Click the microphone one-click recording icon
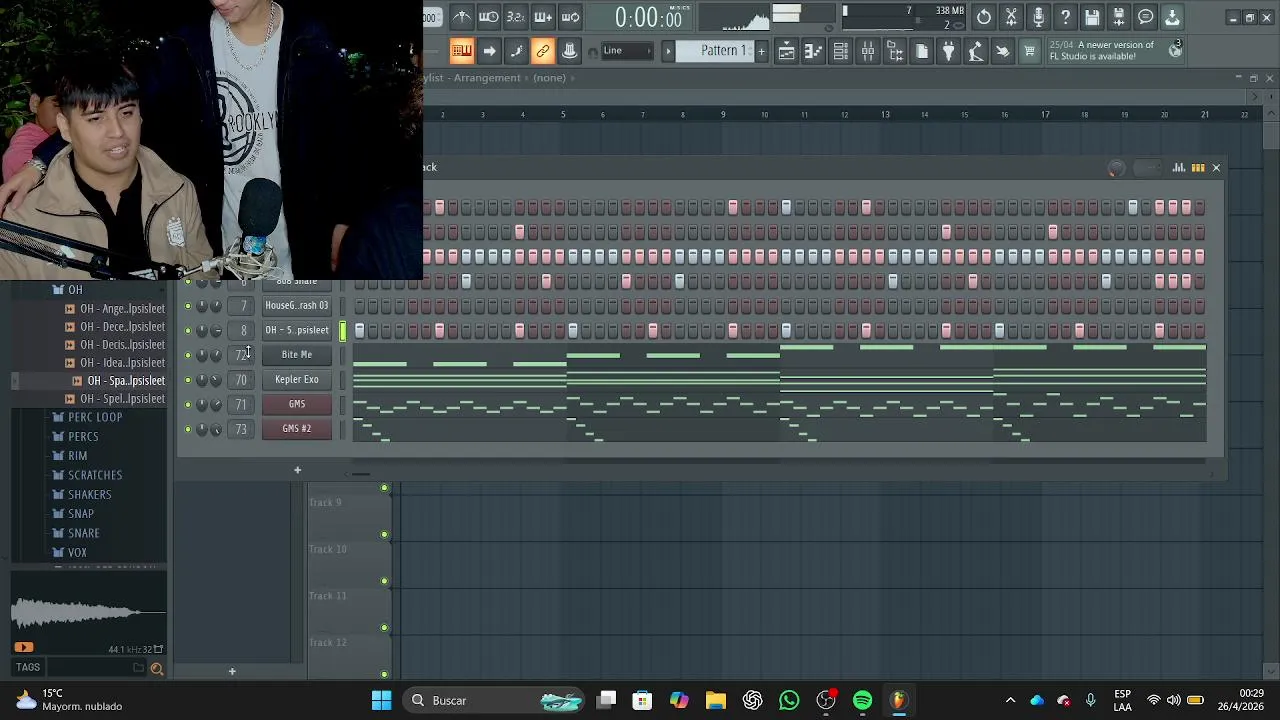Image resolution: width=1280 pixels, height=720 pixels. point(1038,17)
